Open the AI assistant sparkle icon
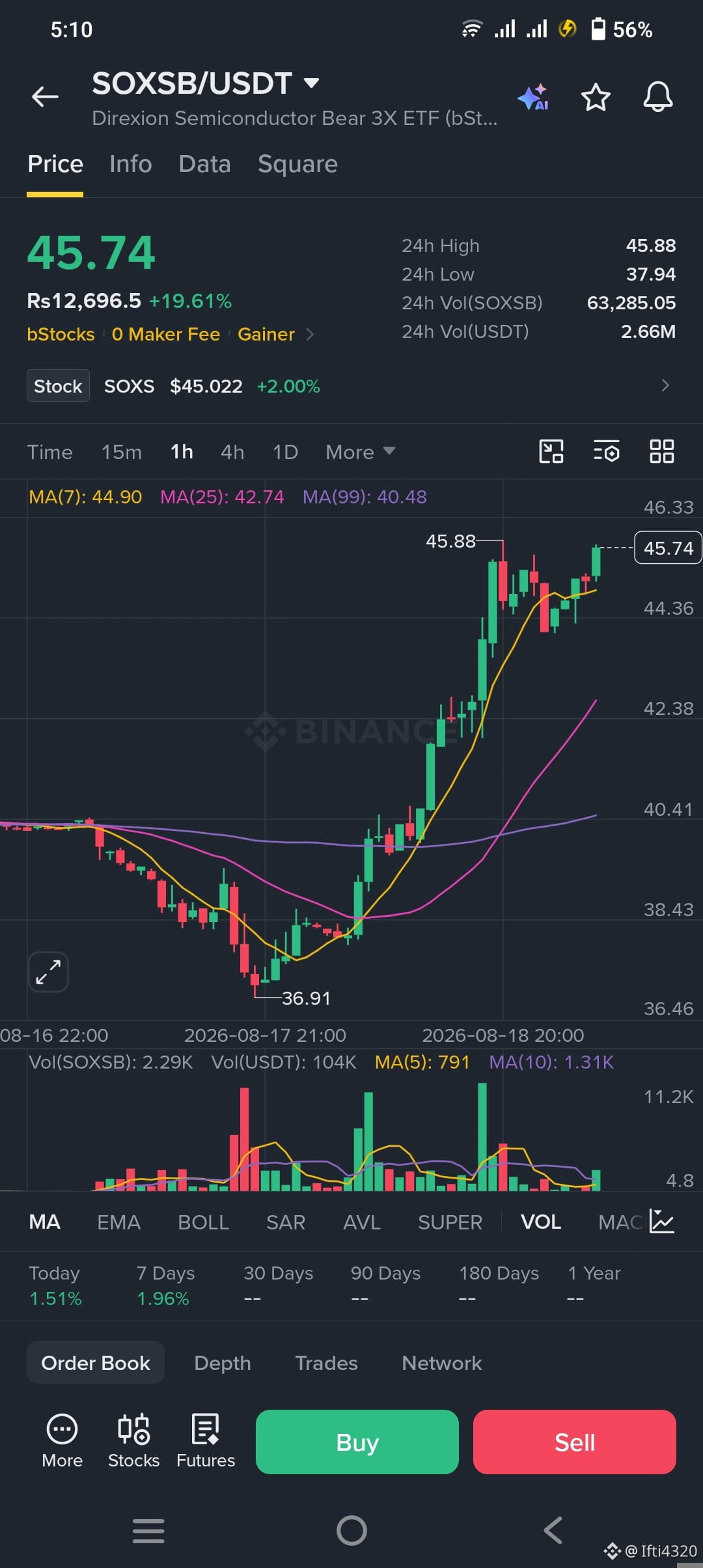 click(x=533, y=98)
